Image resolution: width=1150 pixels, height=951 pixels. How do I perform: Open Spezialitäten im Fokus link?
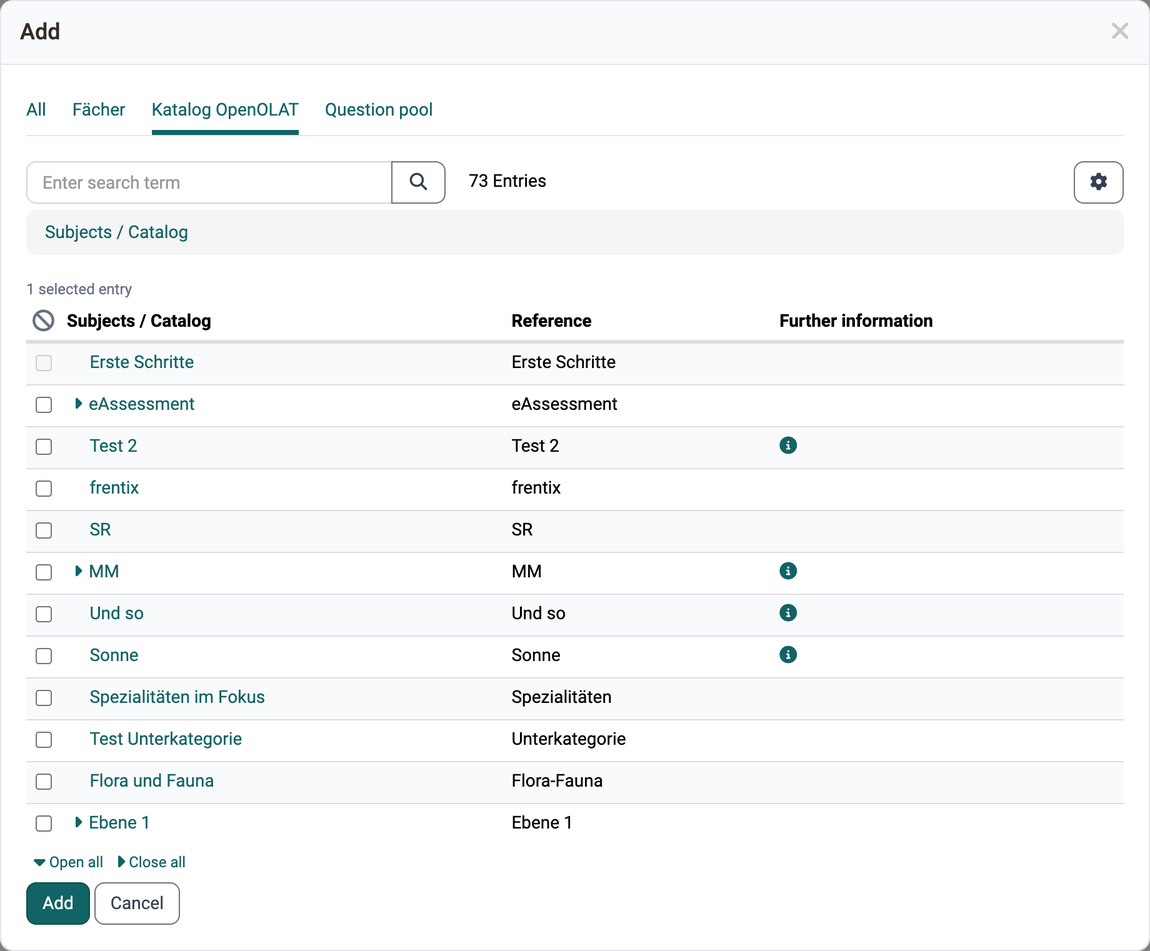tap(177, 697)
